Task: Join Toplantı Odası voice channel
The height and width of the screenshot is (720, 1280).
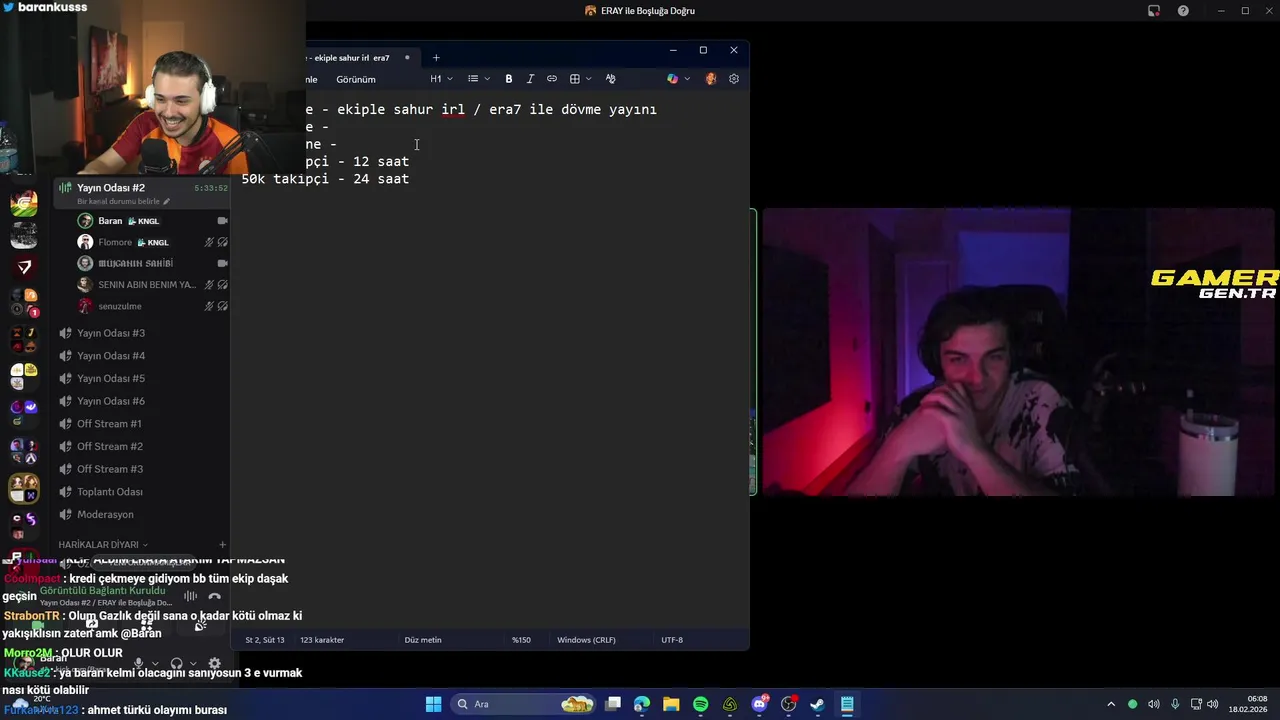Action: point(110,492)
